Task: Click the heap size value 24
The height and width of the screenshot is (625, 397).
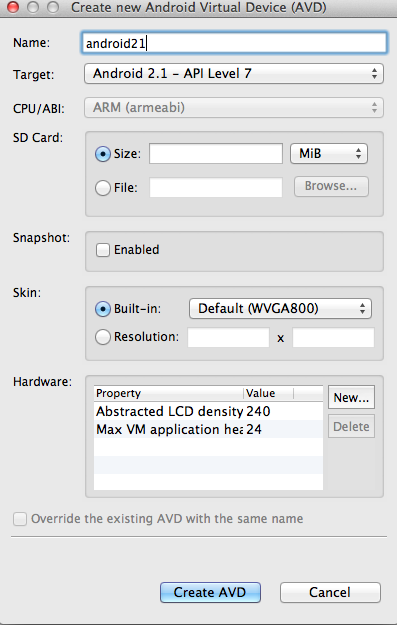Action: point(254,429)
